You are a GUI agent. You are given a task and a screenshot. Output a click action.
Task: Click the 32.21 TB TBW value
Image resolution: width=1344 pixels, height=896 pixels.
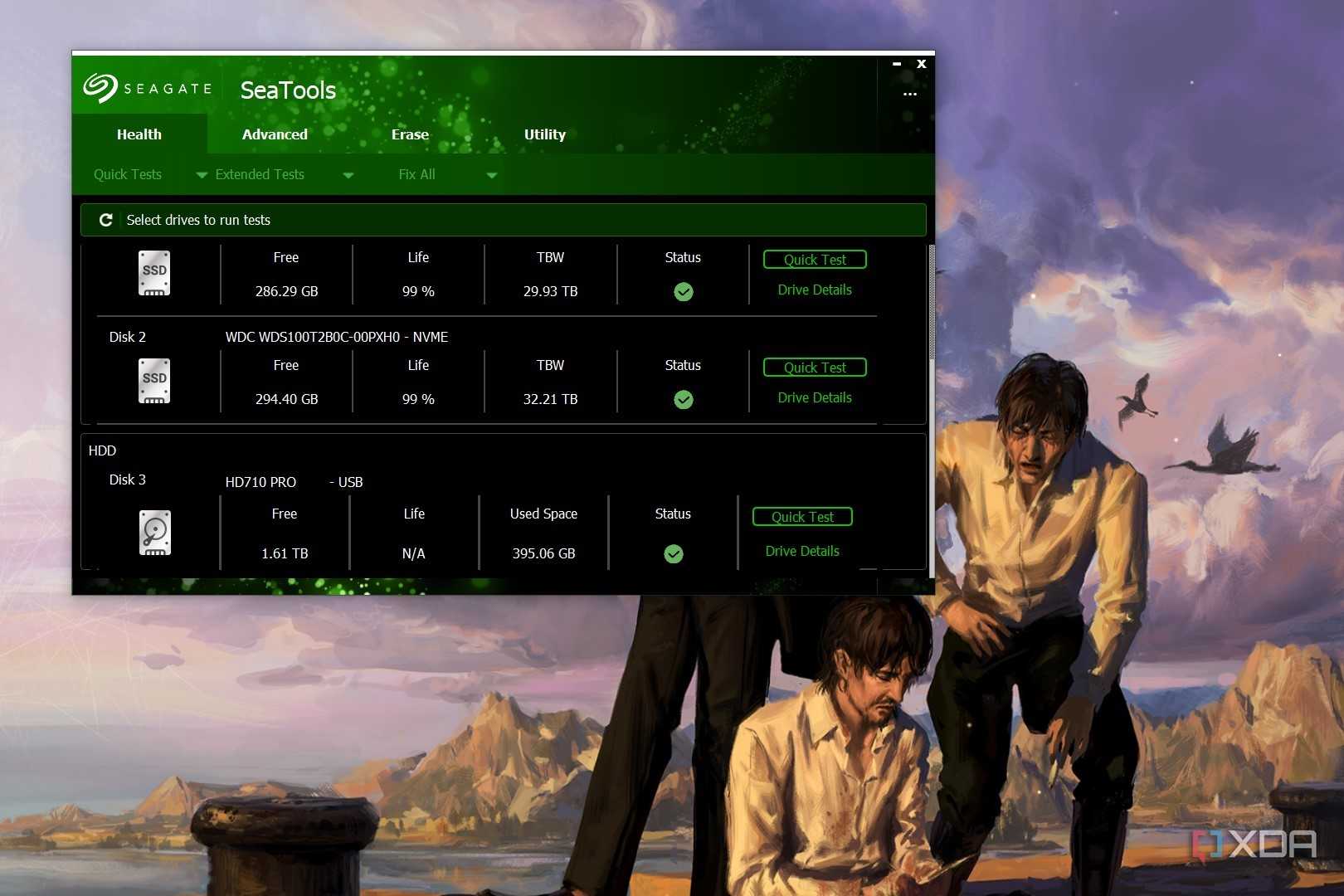(551, 399)
